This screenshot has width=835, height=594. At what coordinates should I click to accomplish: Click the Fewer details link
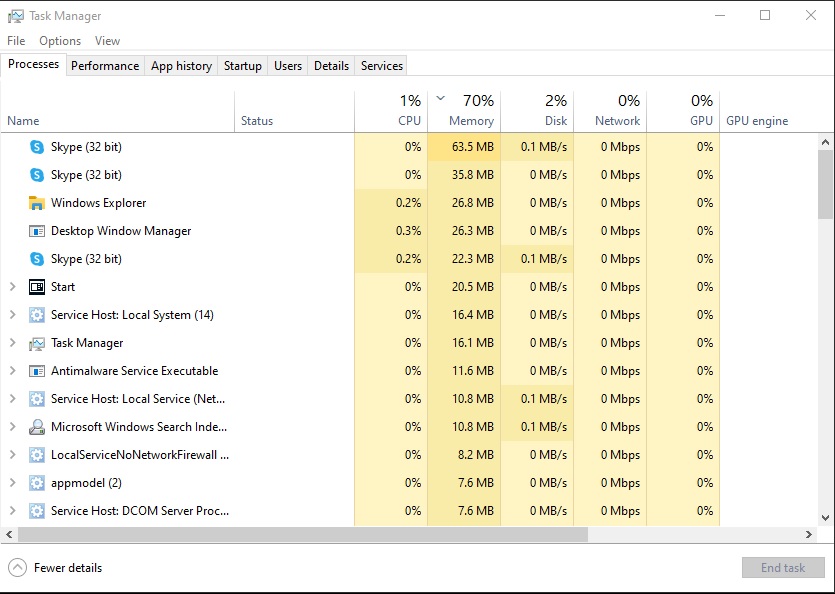click(68, 568)
